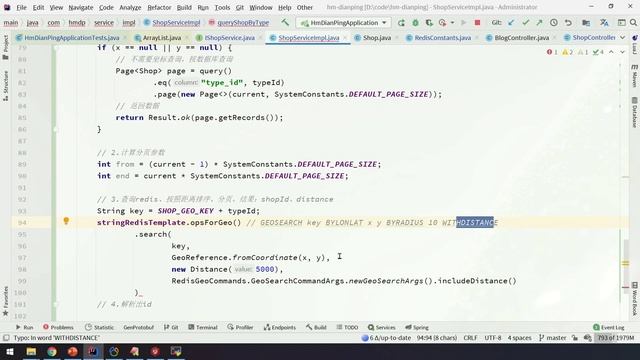Screen dimensions: 640x360
Task: Click the caret position 94:94 indicator
Action: [437, 338]
